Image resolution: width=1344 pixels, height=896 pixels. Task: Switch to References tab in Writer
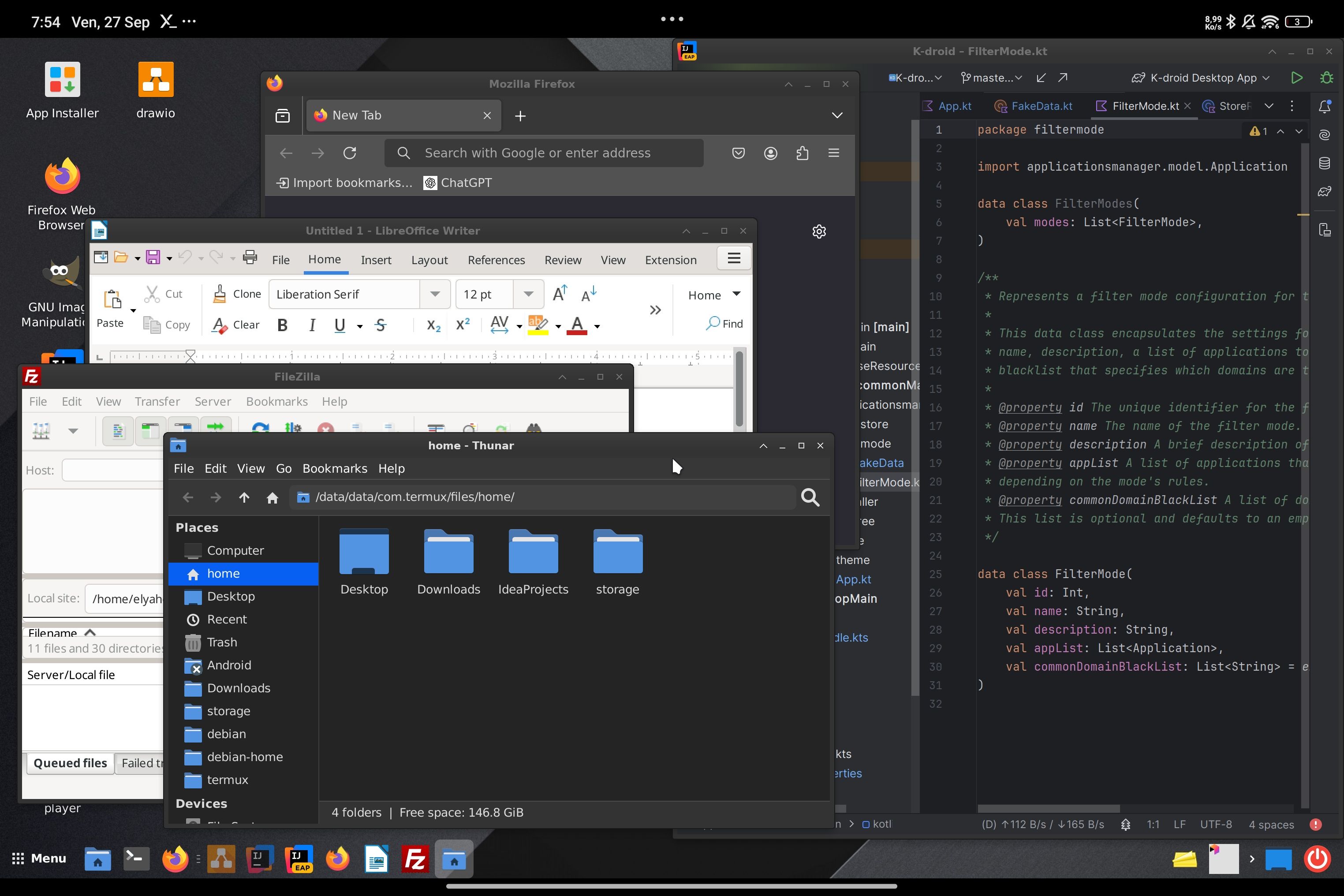click(x=496, y=260)
